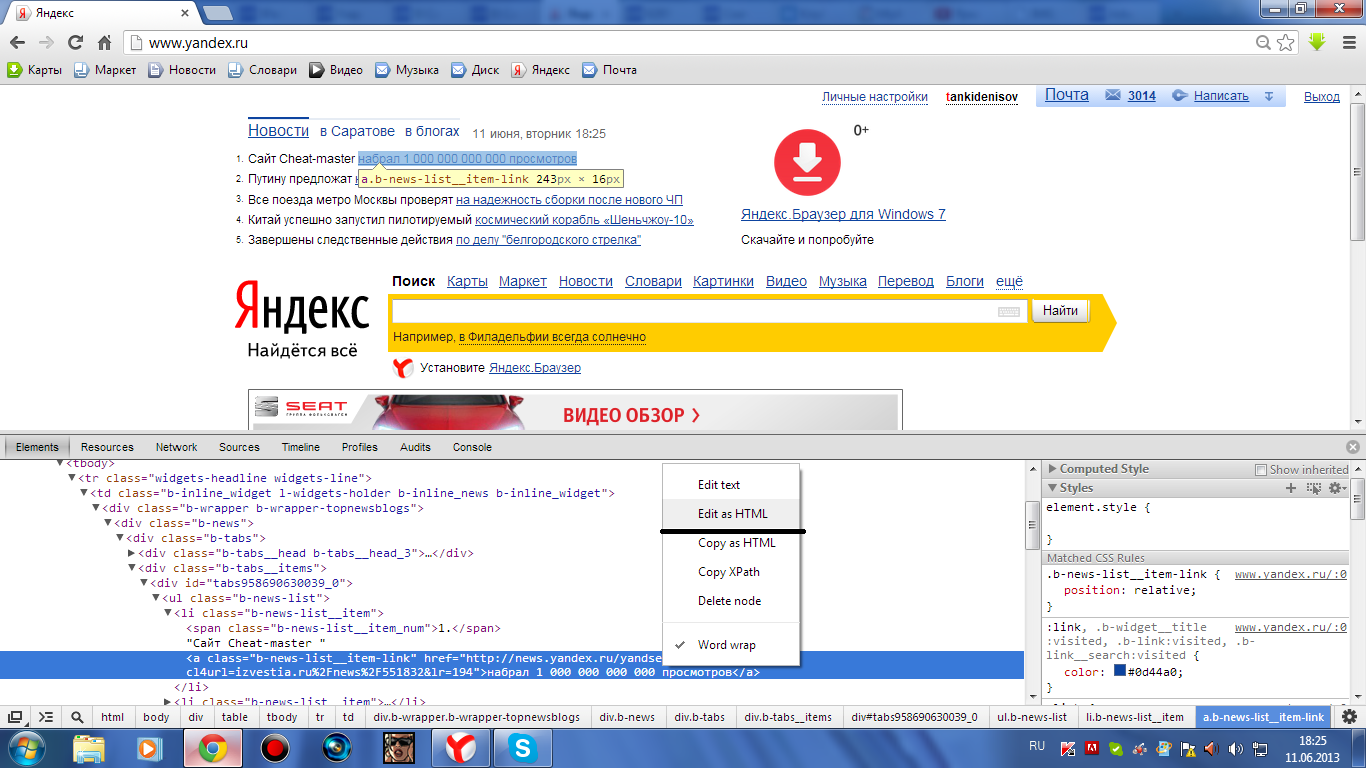
Task: Collapse the Styles section
Action: pyautogui.click(x=1052, y=488)
